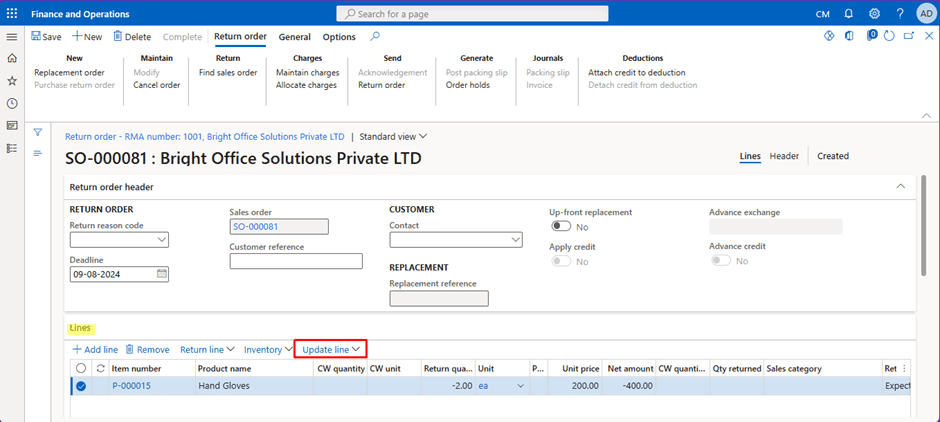
Task: Open the filter funnel icon
Action: click(38, 132)
